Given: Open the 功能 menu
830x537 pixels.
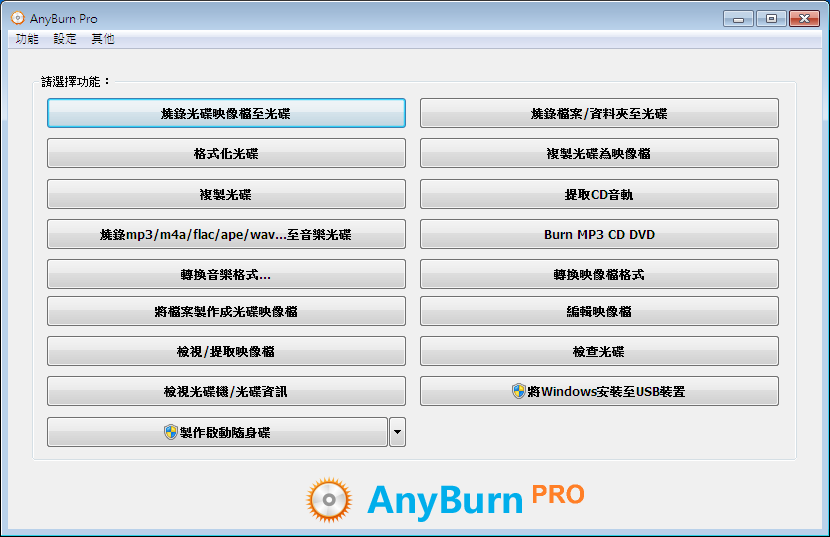Looking at the screenshot, I should click(x=27, y=39).
